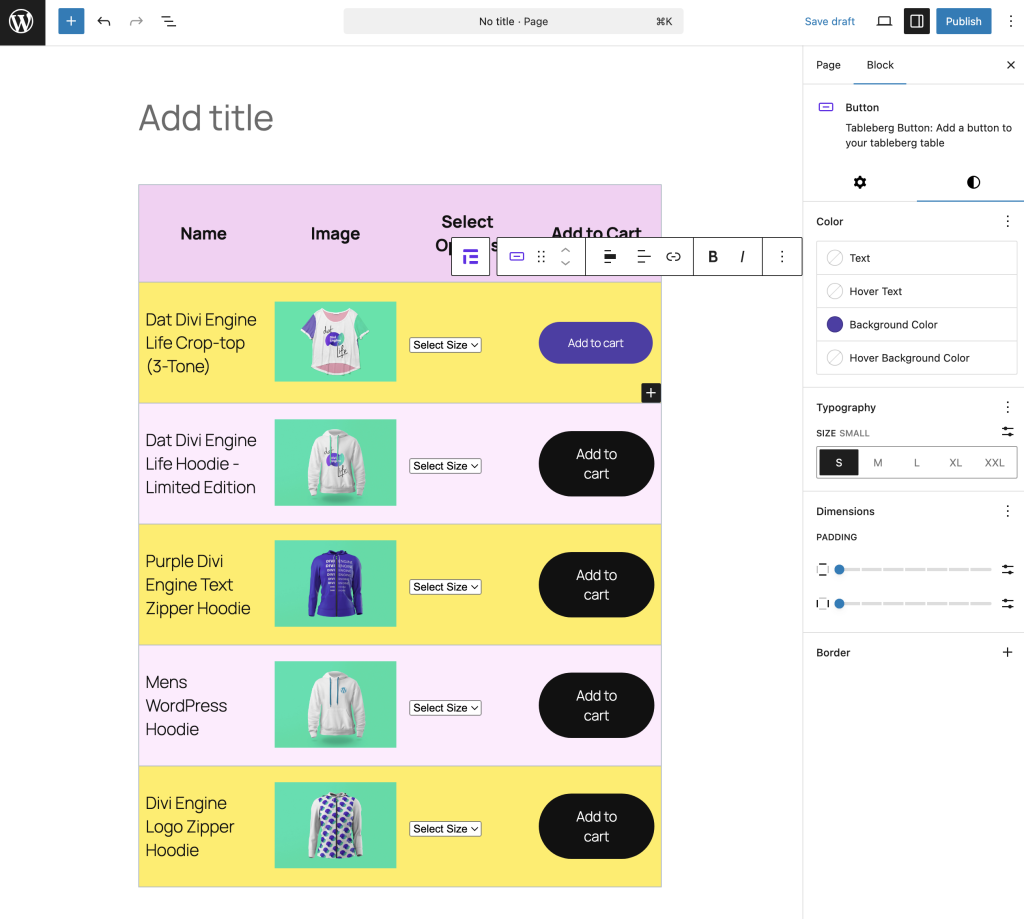Image resolution: width=1024 pixels, height=919 pixels.
Task: Open the Color panel options menu
Action: [1007, 221]
